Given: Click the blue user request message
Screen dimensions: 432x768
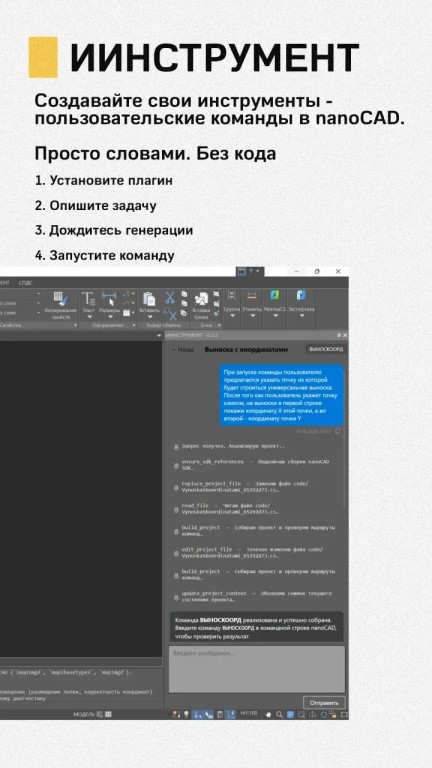Looking at the screenshot, I should [x=281, y=395].
